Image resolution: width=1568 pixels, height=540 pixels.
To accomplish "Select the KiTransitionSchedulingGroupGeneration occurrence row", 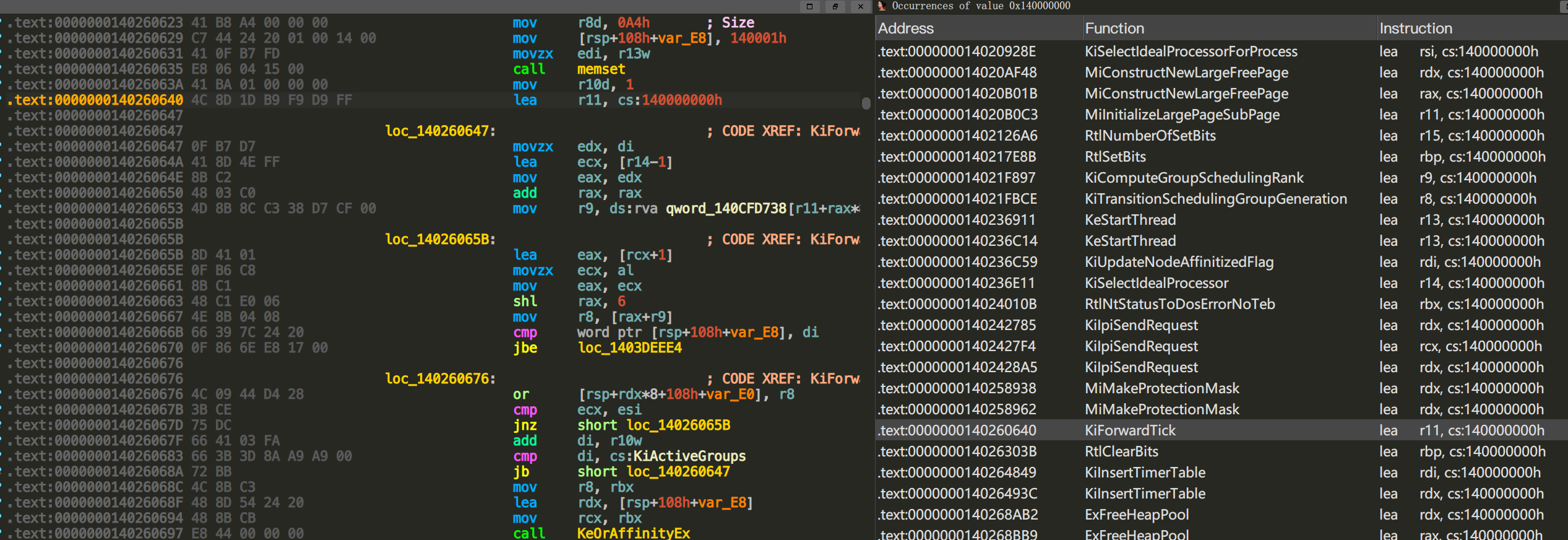I will tap(1221, 199).
